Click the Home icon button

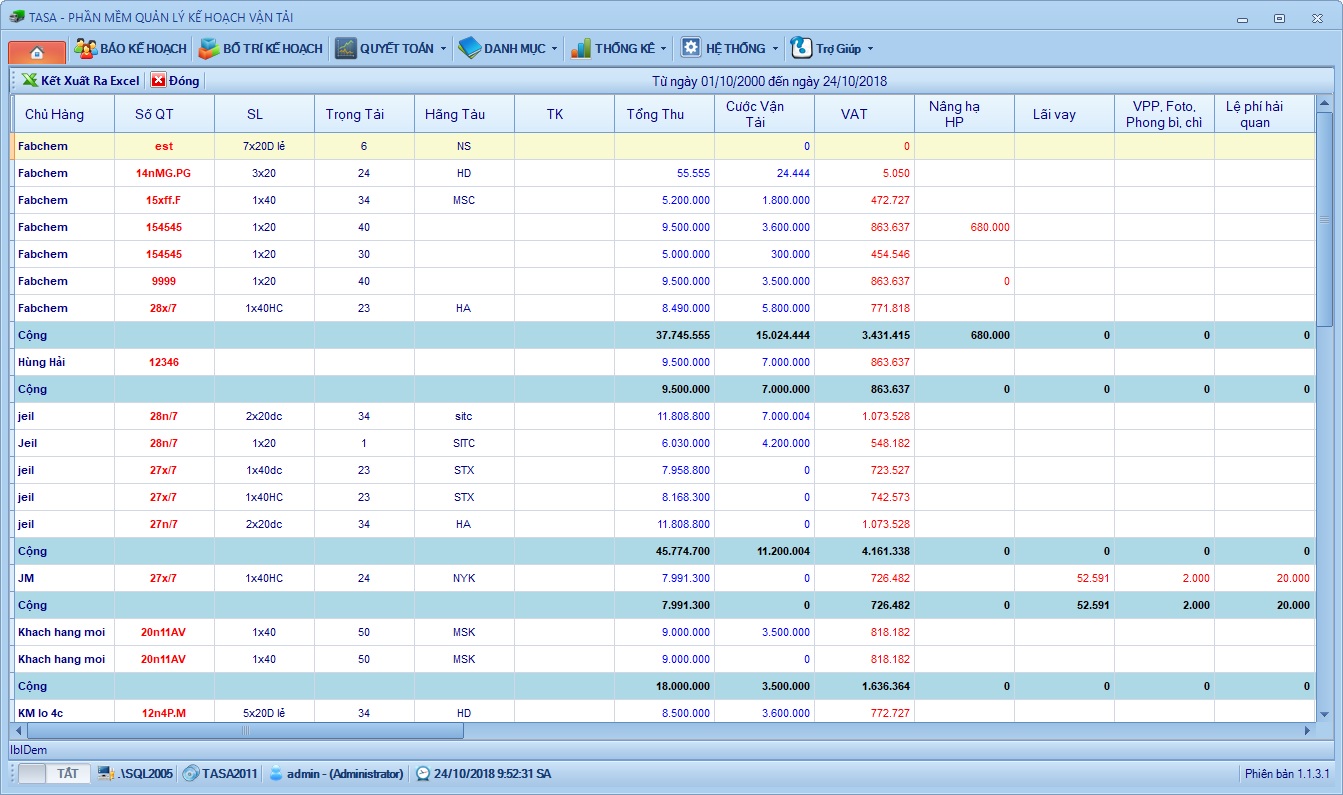coord(37,51)
